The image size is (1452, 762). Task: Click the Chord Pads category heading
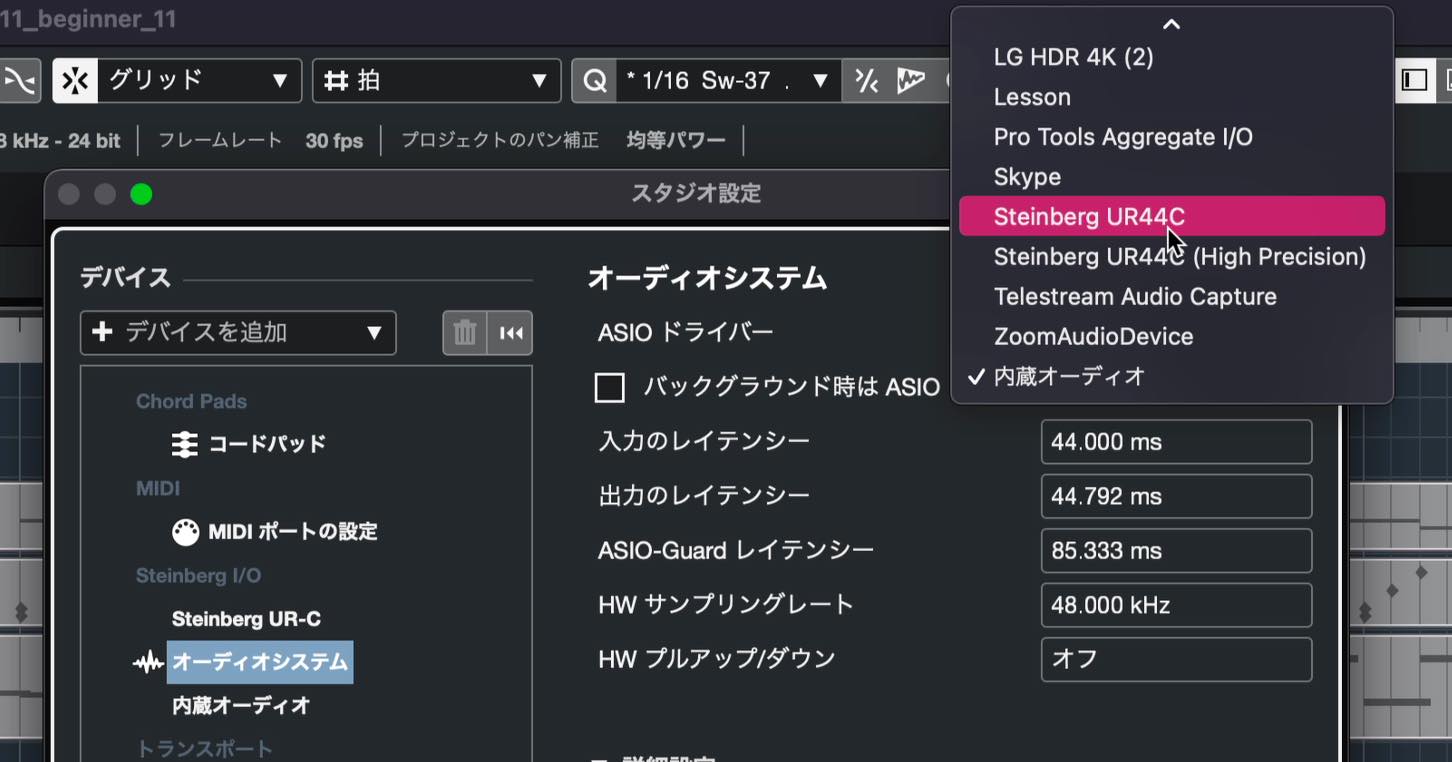click(191, 401)
